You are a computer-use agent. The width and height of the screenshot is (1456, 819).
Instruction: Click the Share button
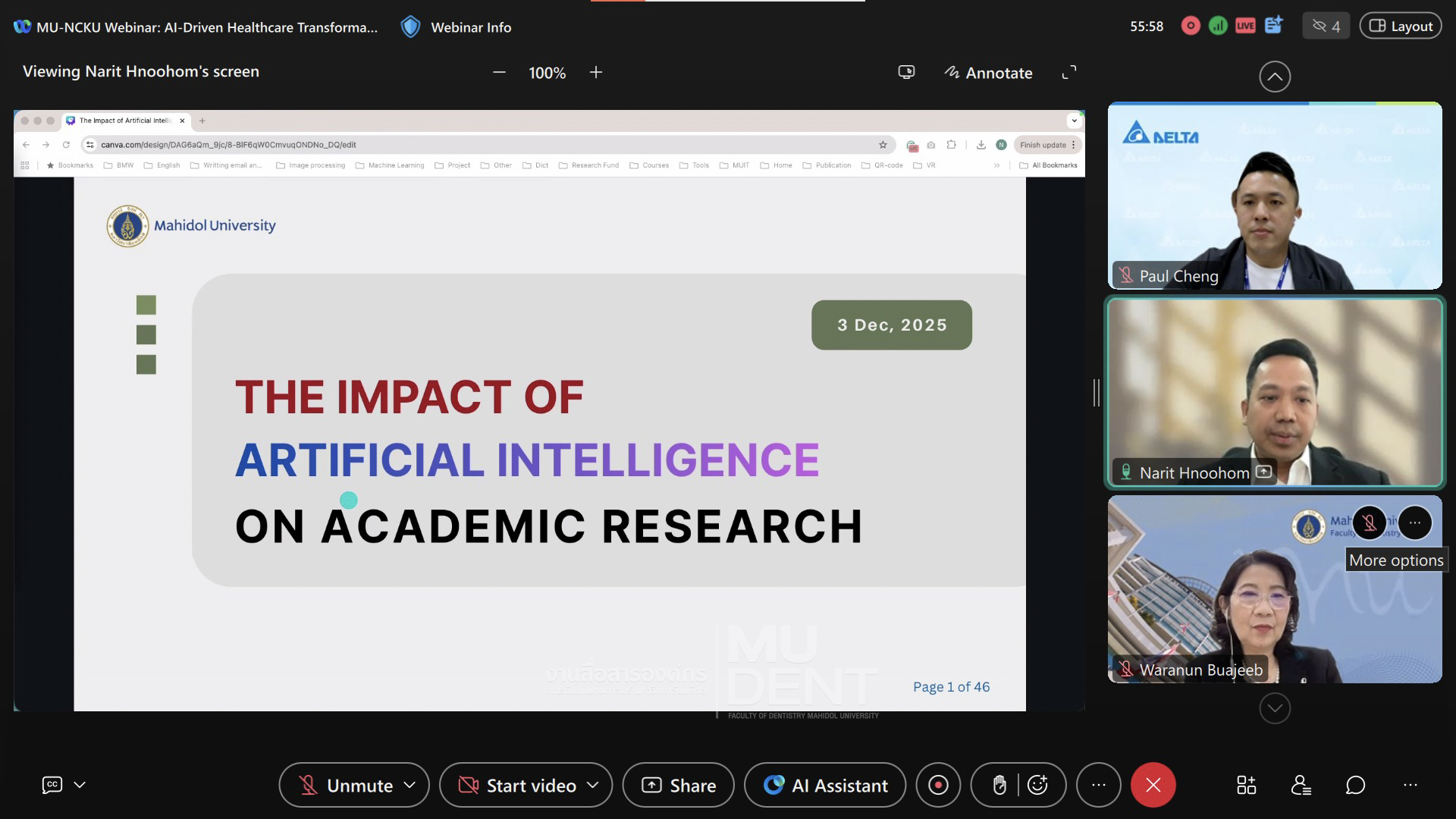click(679, 786)
